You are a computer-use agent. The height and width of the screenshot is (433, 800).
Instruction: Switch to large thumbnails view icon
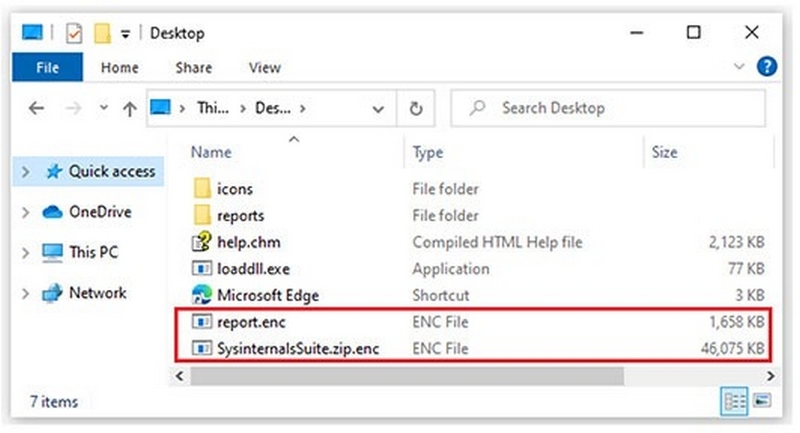[763, 400]
